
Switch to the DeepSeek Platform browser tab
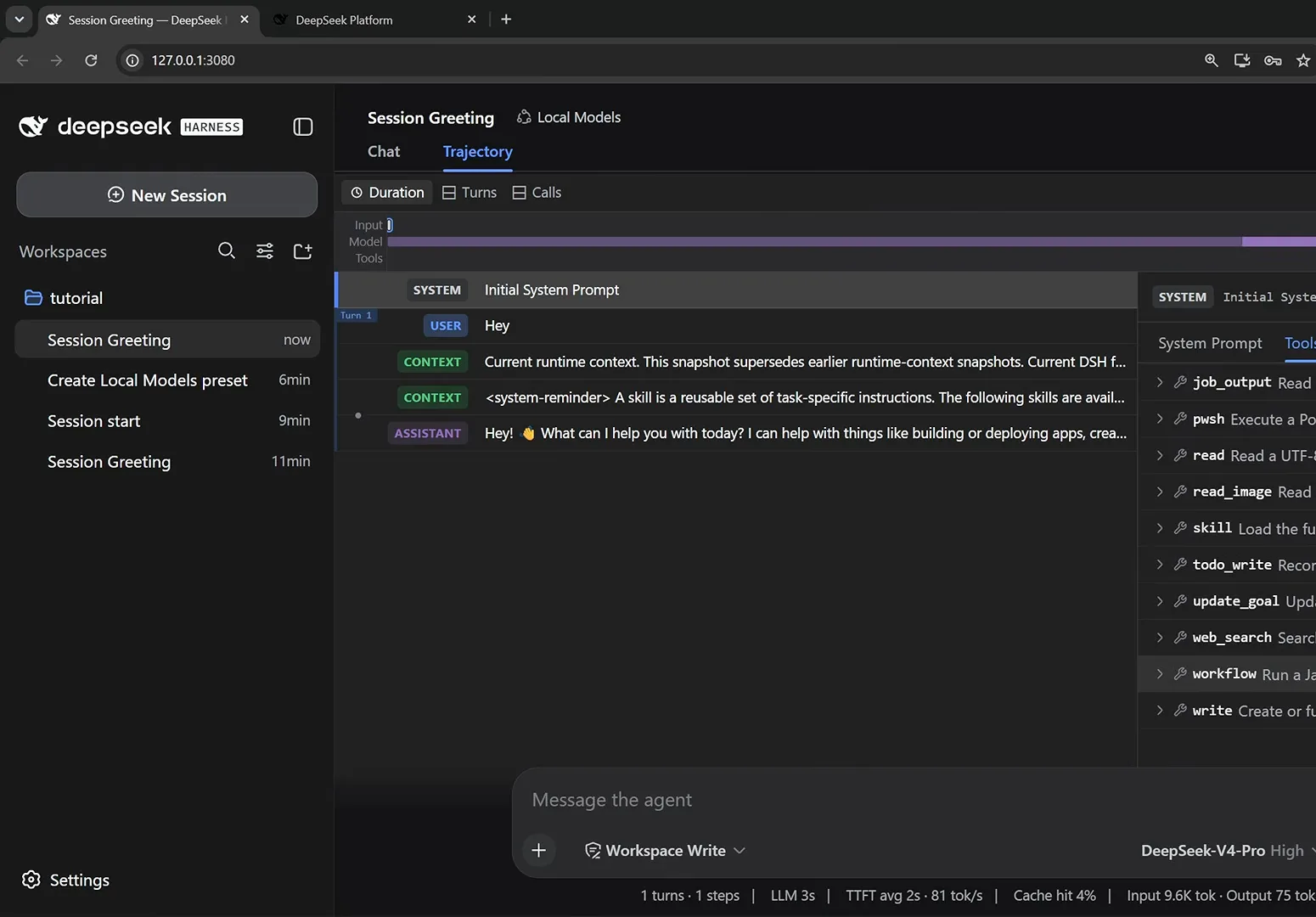coord(374,20)
